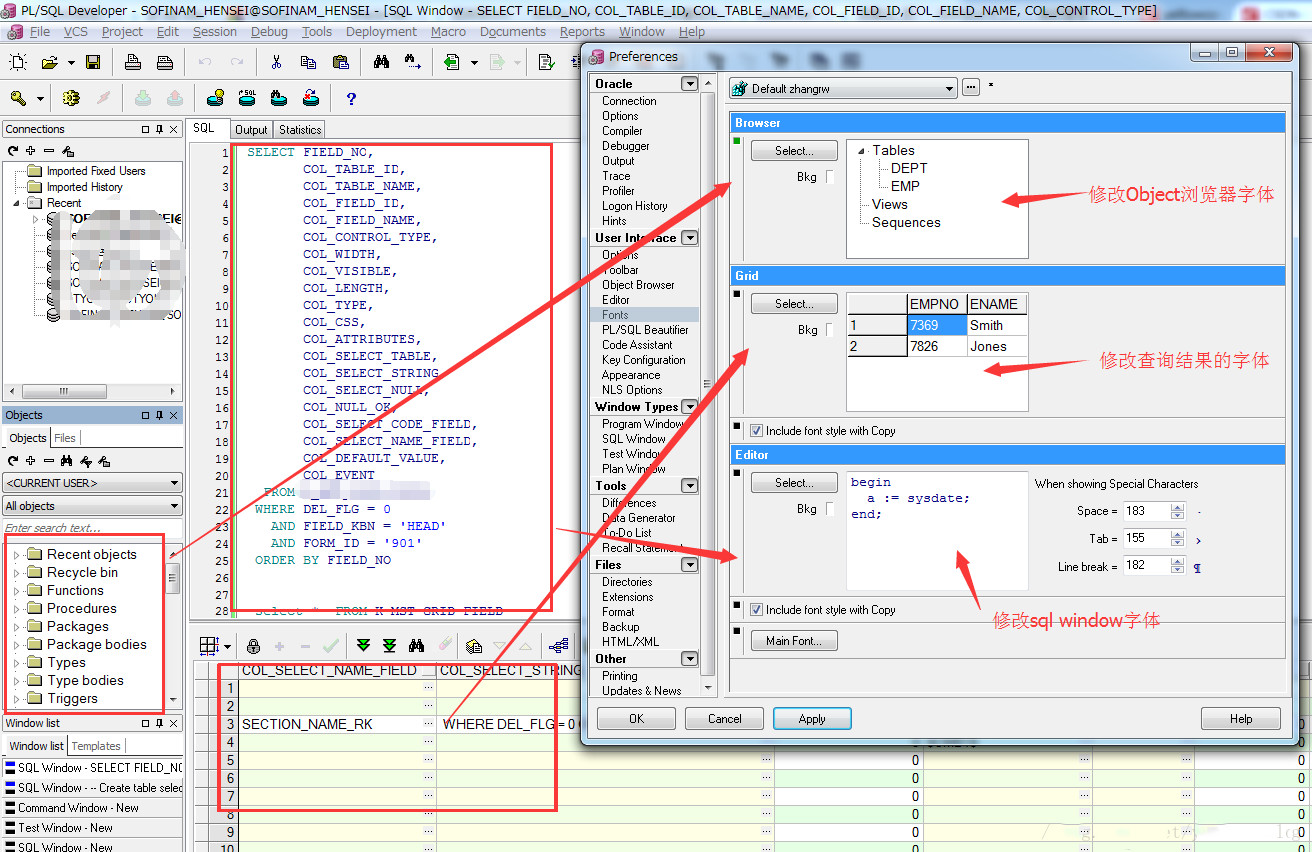Screen dimensions: 1312x852
Task: Open the Deployment menu
Action: click(381, 32)
